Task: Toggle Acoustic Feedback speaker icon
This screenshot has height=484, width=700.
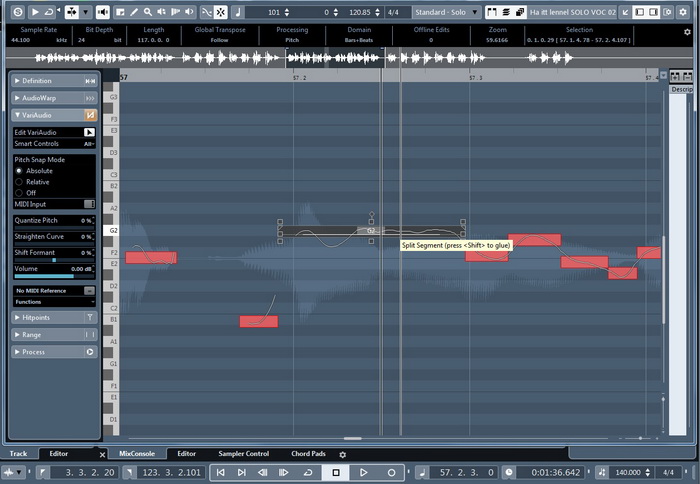Action: click(103, 12)
